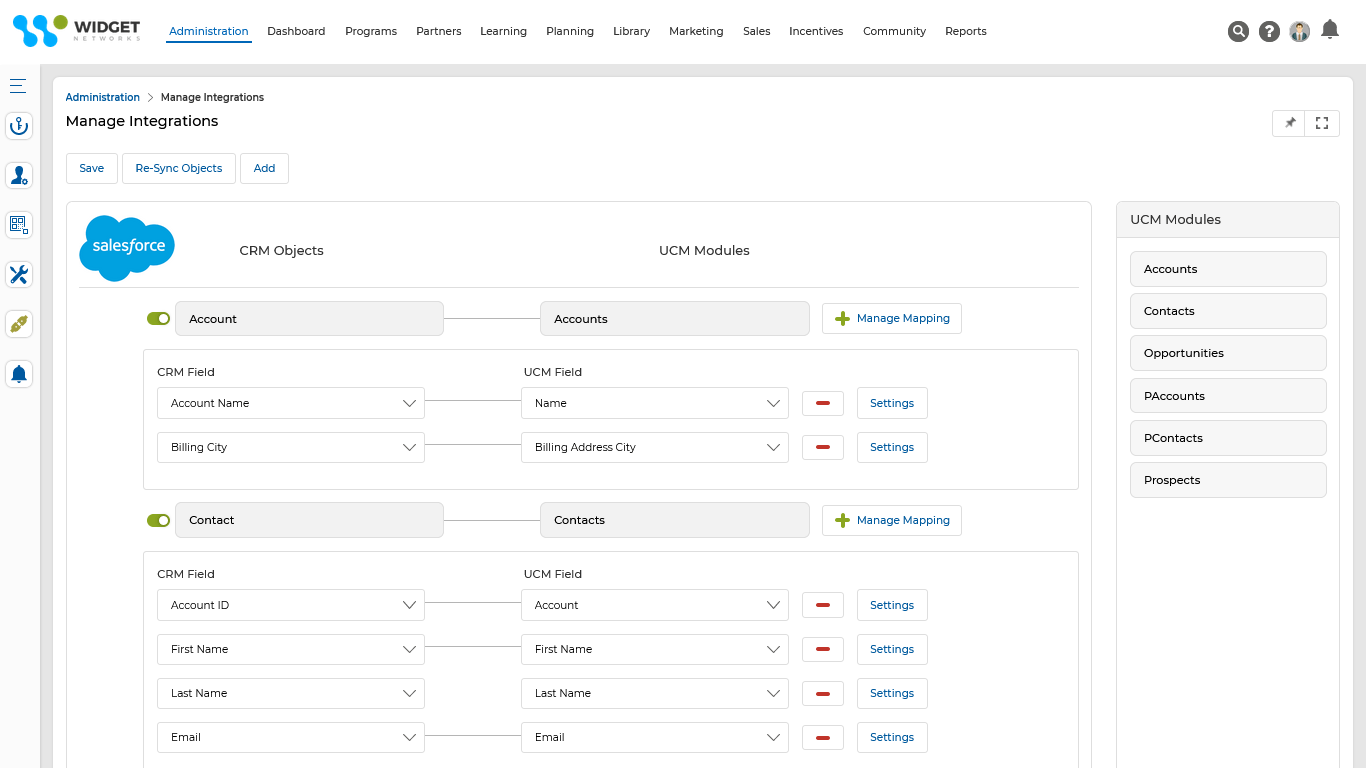
Task: Select Opportunities in the UCM Modules panel
Action: tap(1228, 353)
